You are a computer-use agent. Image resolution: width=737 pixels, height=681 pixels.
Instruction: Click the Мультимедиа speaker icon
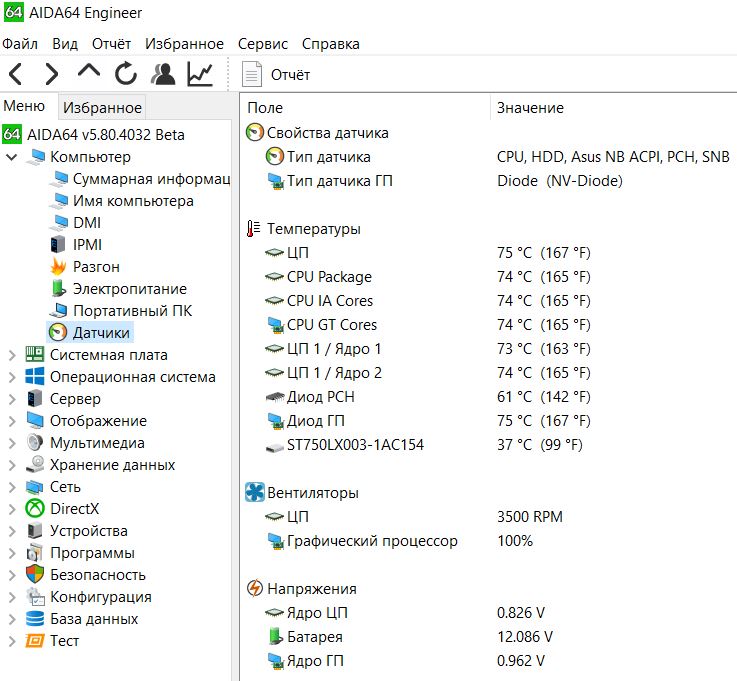[x=35, y=442]
